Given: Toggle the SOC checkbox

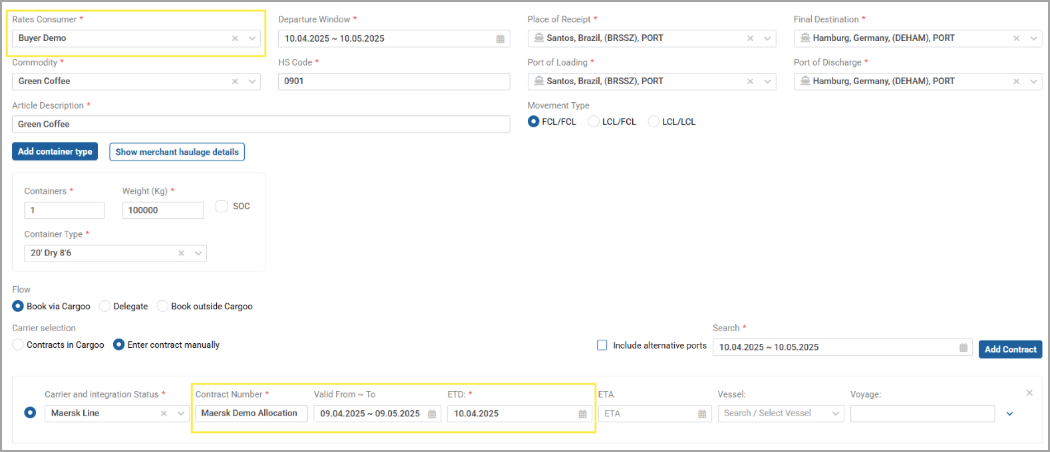Looking at the screenshot, I should click(222, 206).
